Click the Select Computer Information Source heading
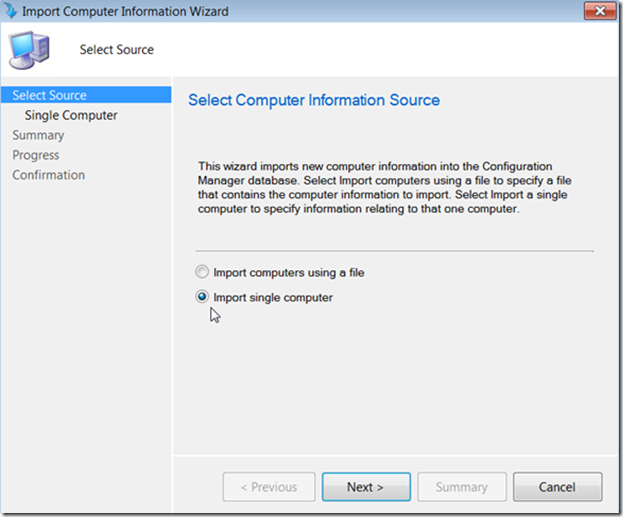The width and height of the screenshot is (623, 517). [314, 100]
